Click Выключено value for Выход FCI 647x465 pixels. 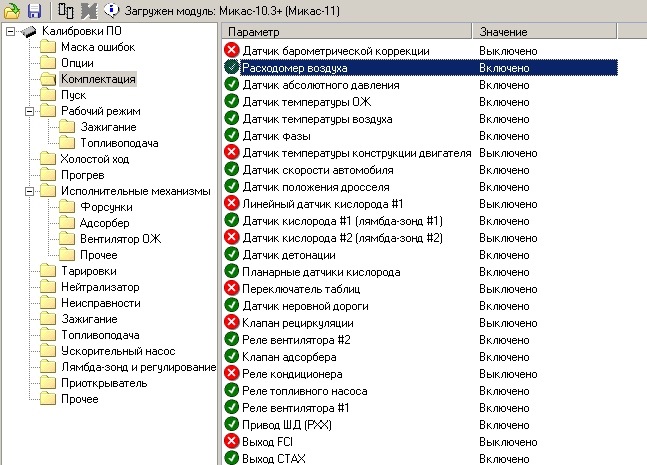[508, 442]
